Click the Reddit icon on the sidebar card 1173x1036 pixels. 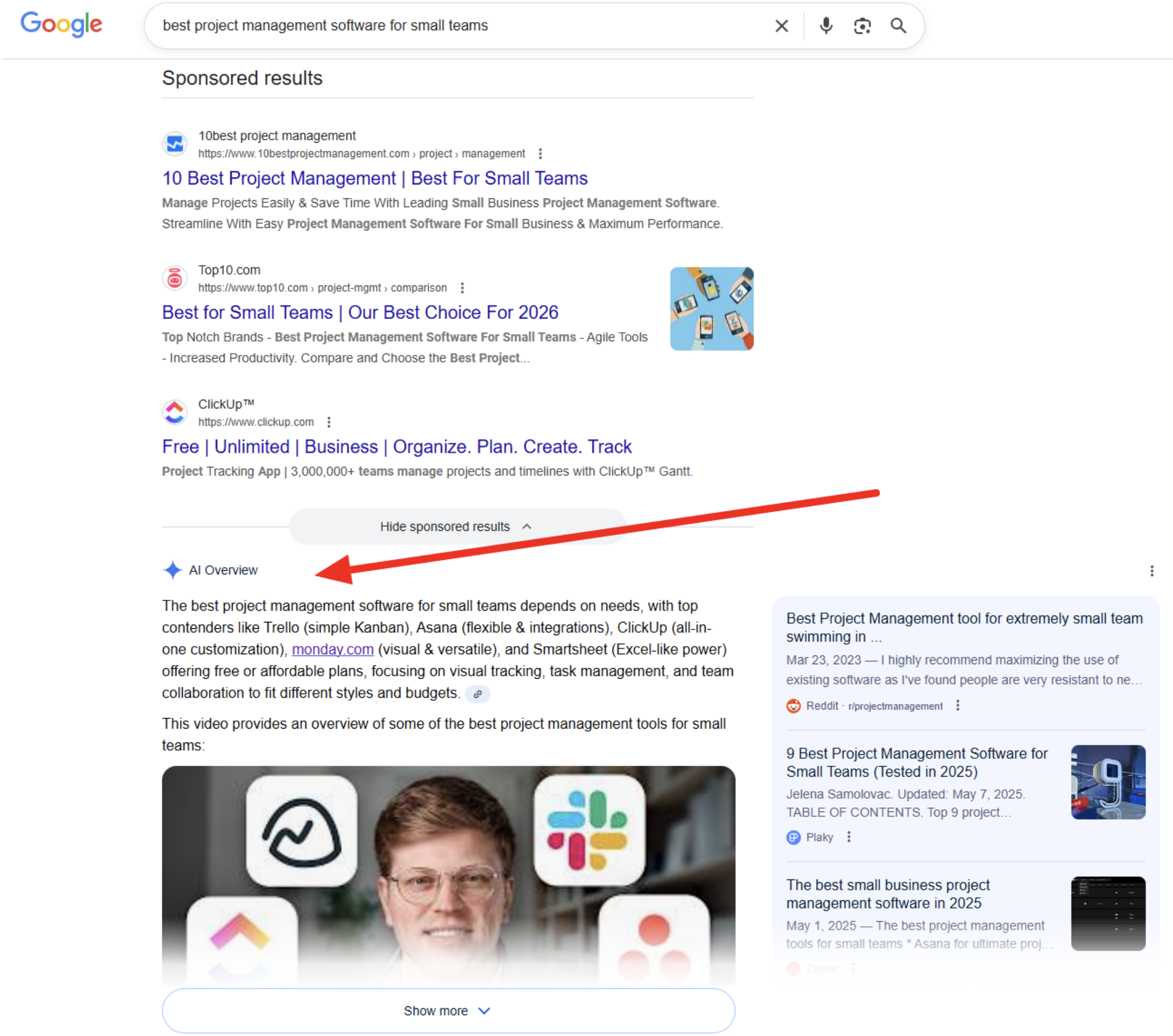click(792, 706)
